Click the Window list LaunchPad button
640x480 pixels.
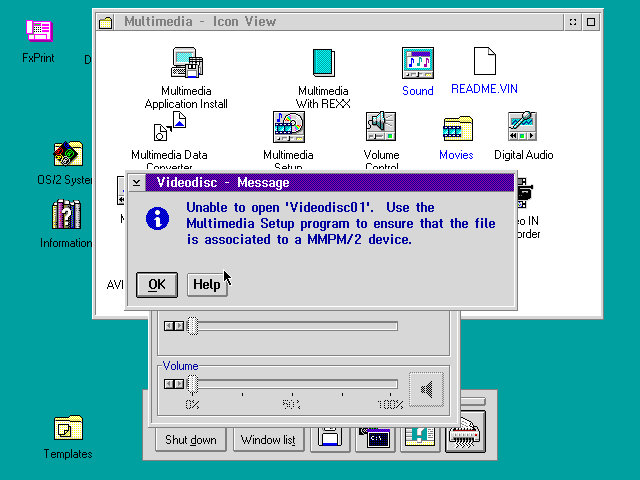pyautogui.click(x=268, y=440)
